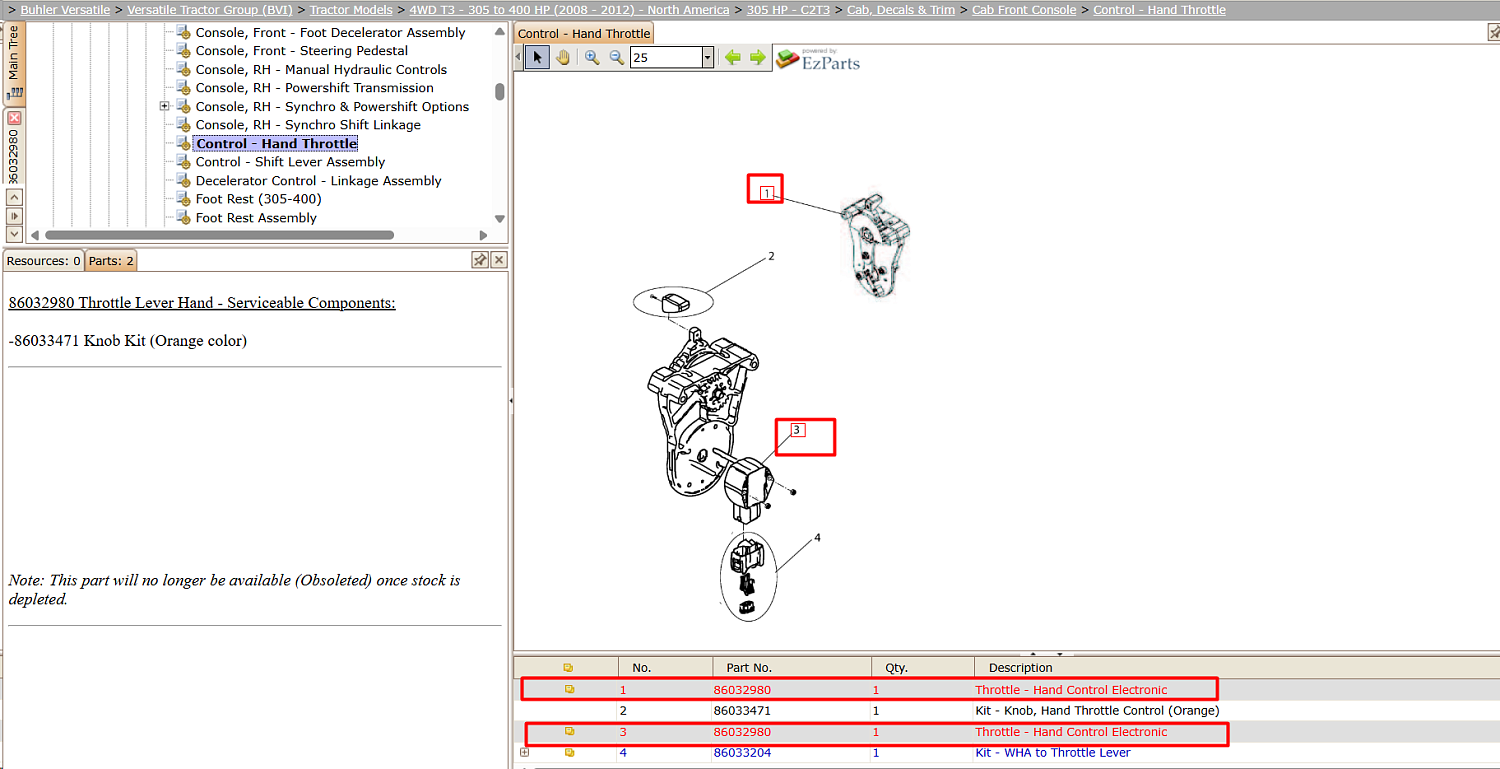Go to next diagram with right green arrow
This screenshot has height=769, width=1500.
coord(757,57)
